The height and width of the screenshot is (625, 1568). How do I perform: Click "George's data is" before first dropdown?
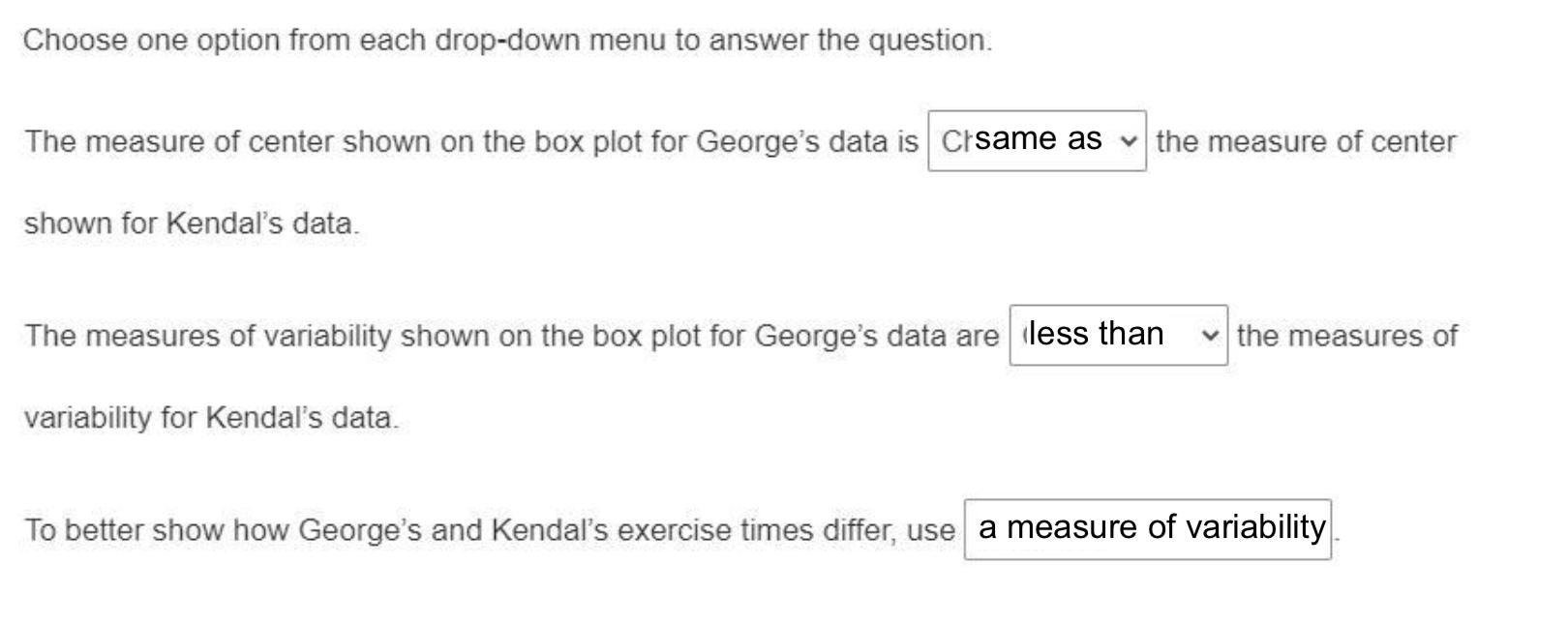point(806,142)
